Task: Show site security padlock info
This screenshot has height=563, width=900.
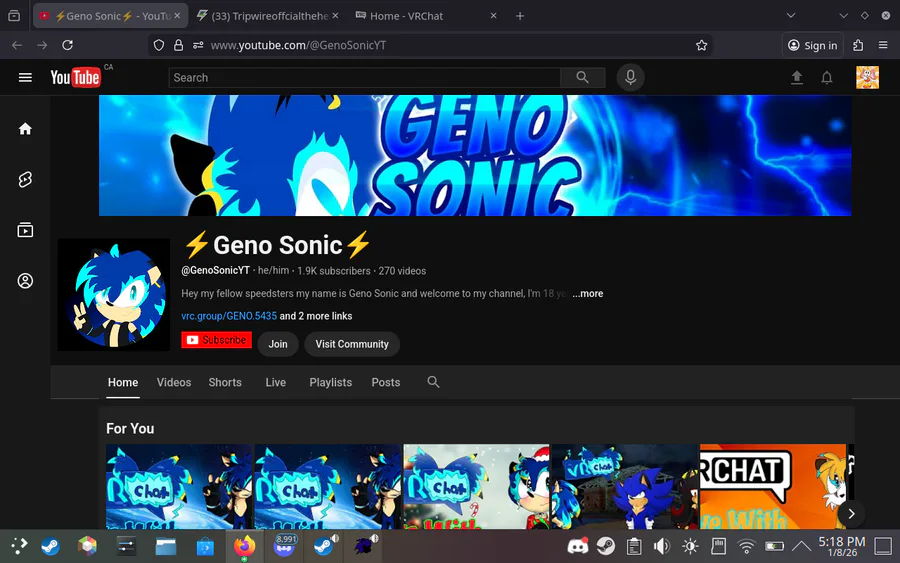Action: point(179,45)
